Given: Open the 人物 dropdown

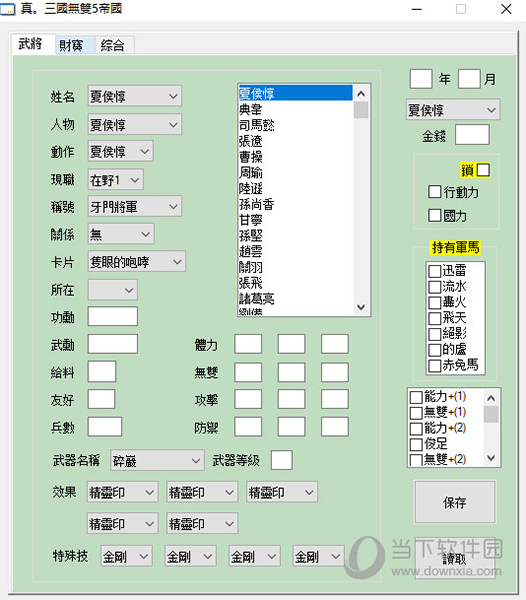Looking at the screenshot, I should (x=135, y=124).
